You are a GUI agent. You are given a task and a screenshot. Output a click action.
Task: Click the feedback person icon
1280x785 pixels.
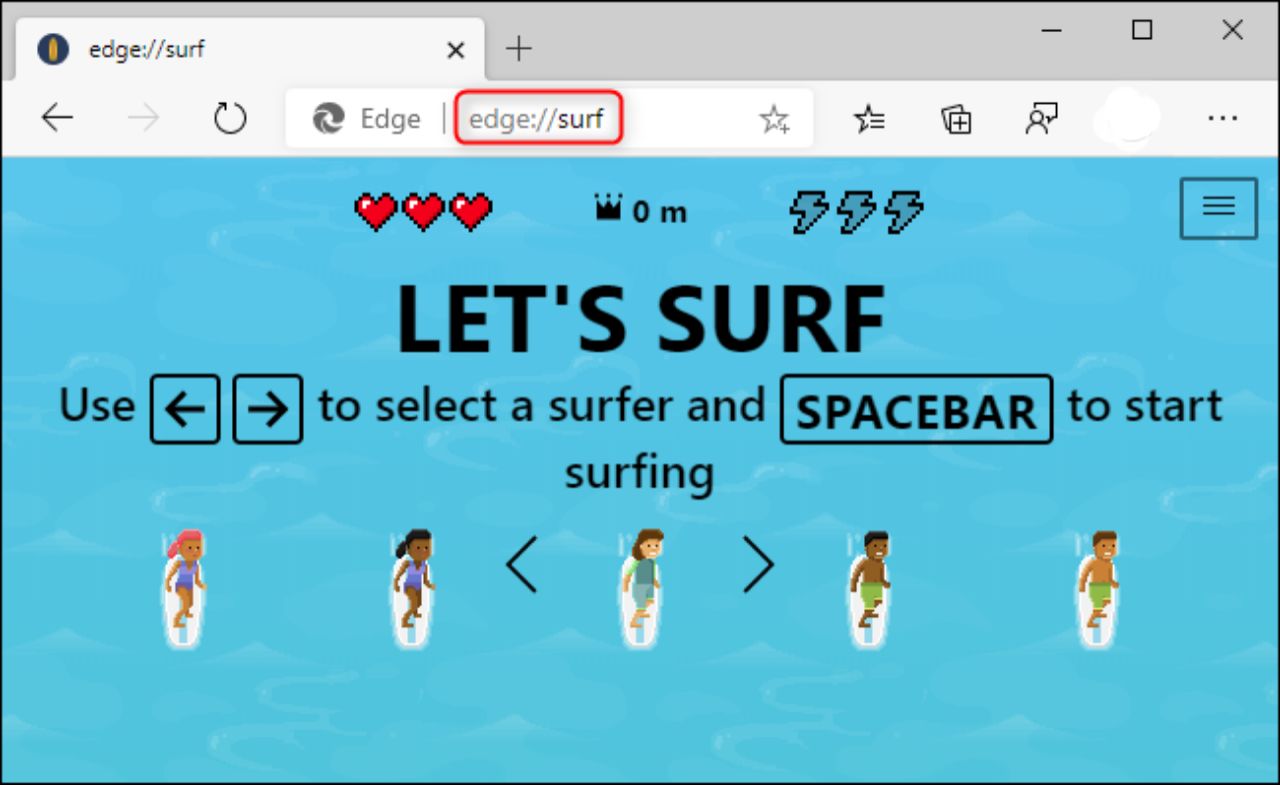(1042, 120)
